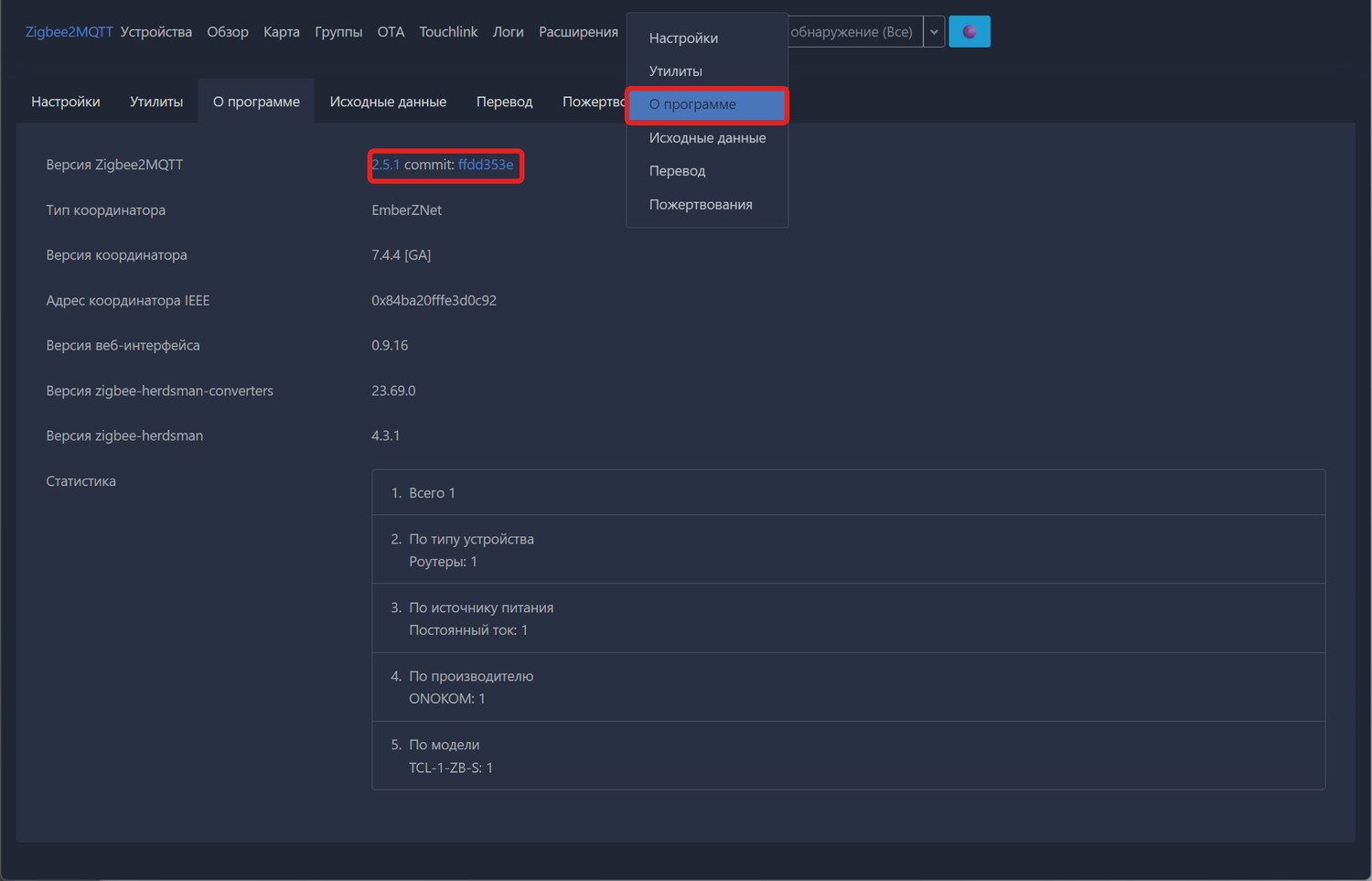This screenshot has height=881, width=1372.
Task: Open Расширения in the top navigation
Action: 578,32
